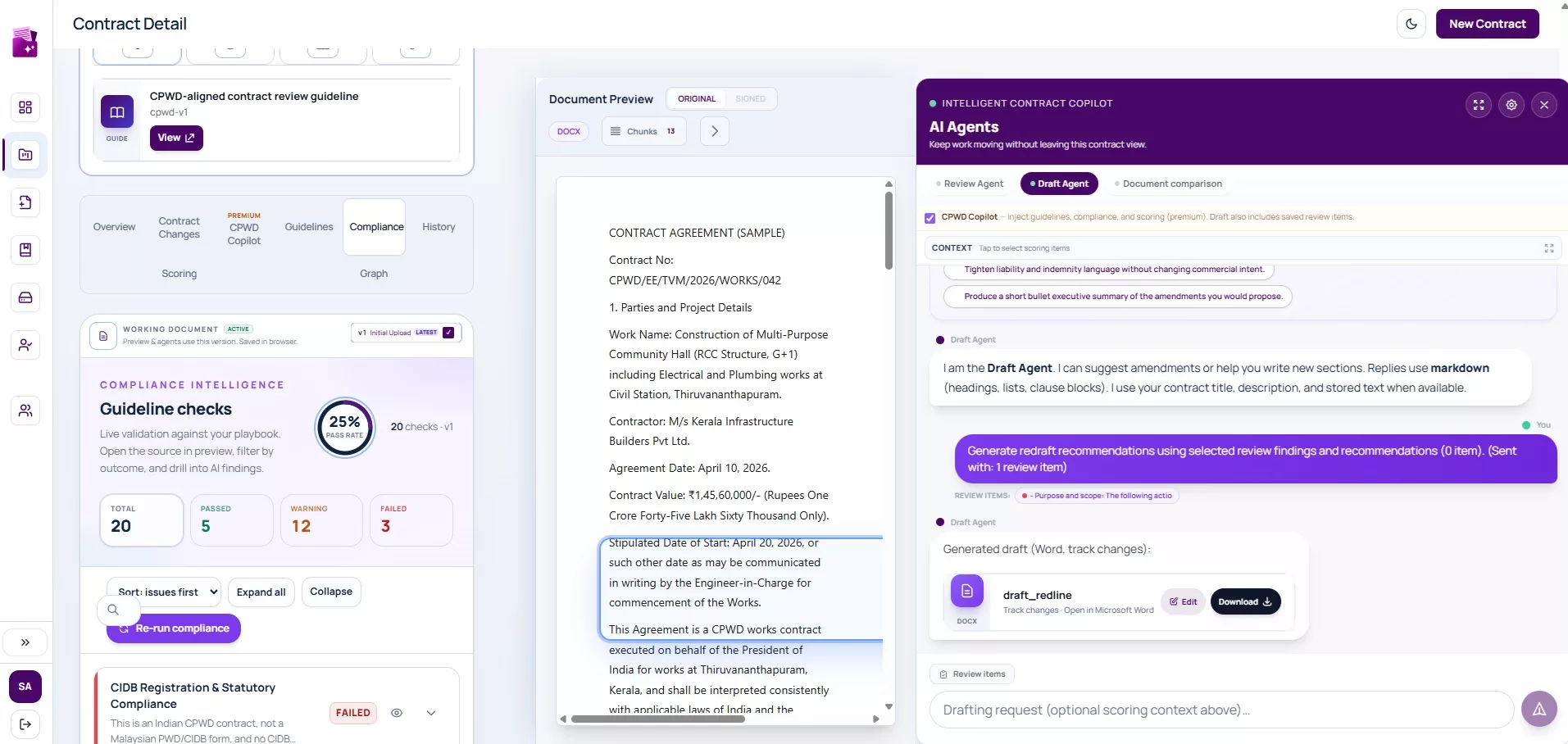1568x744 pixels.
Task: Click the Re-run compliance button
Action: click(174, 628)
